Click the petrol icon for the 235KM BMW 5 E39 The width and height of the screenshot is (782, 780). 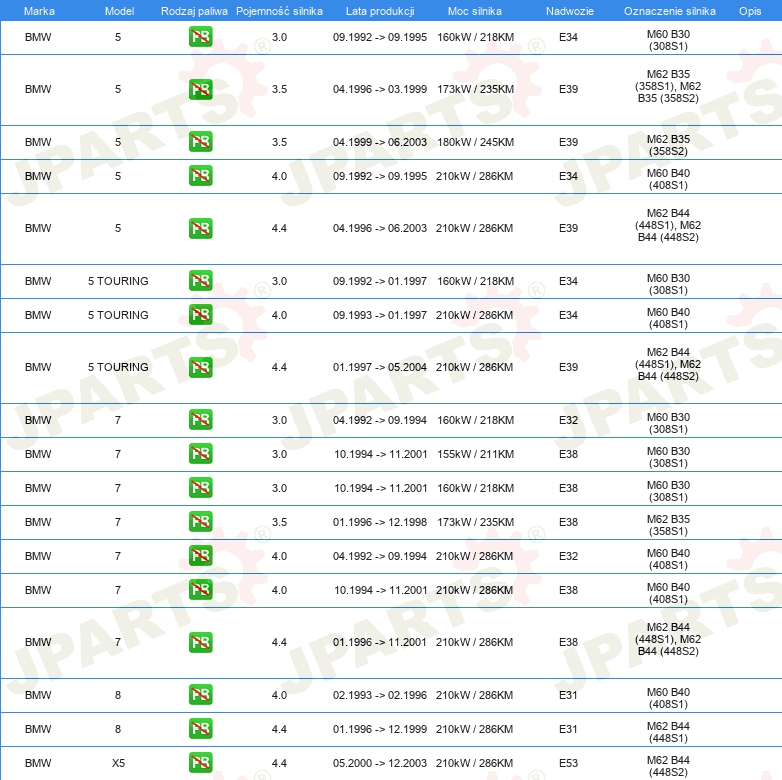point(200,89)
